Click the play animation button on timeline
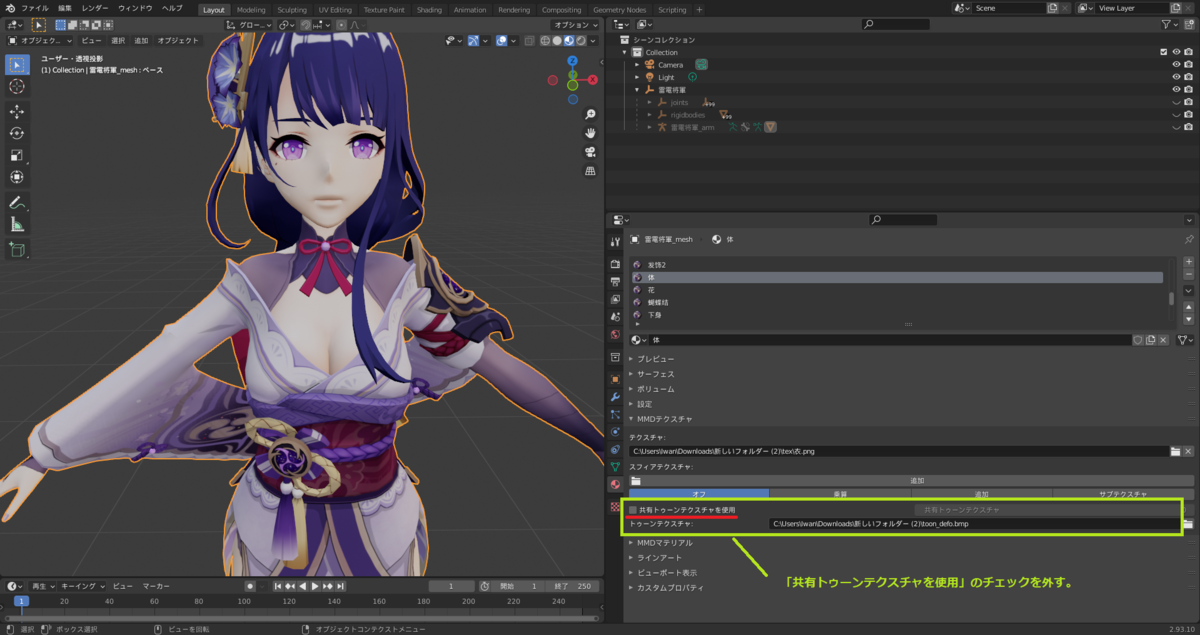Viewport: 1200px width, 635px height. (x=315, y=586)
